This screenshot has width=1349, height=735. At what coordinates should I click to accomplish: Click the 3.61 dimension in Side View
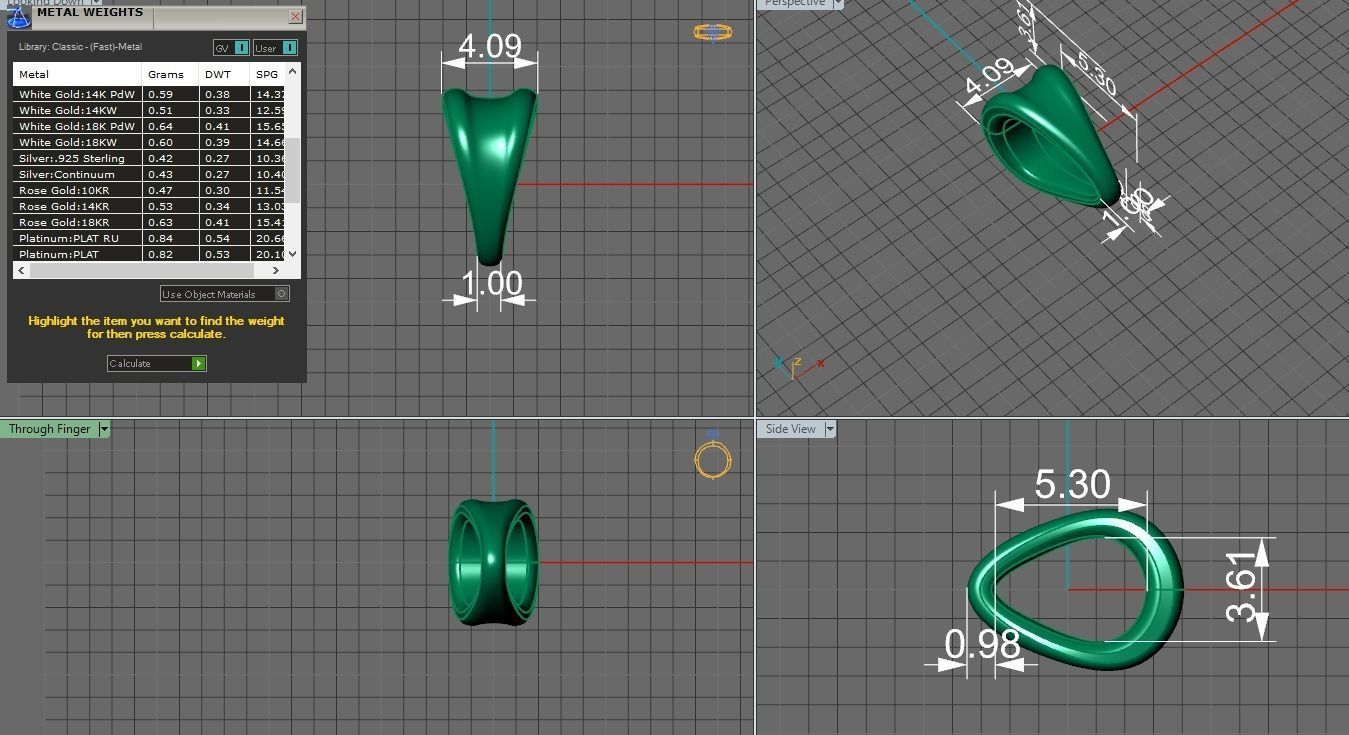coord(1241,588)
